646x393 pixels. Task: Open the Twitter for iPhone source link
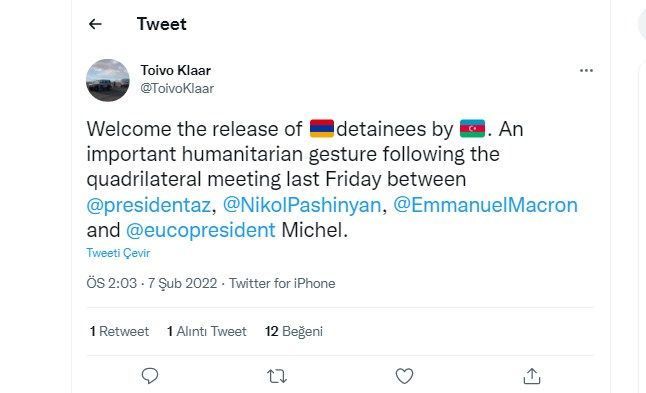click(x=282, y=283)
